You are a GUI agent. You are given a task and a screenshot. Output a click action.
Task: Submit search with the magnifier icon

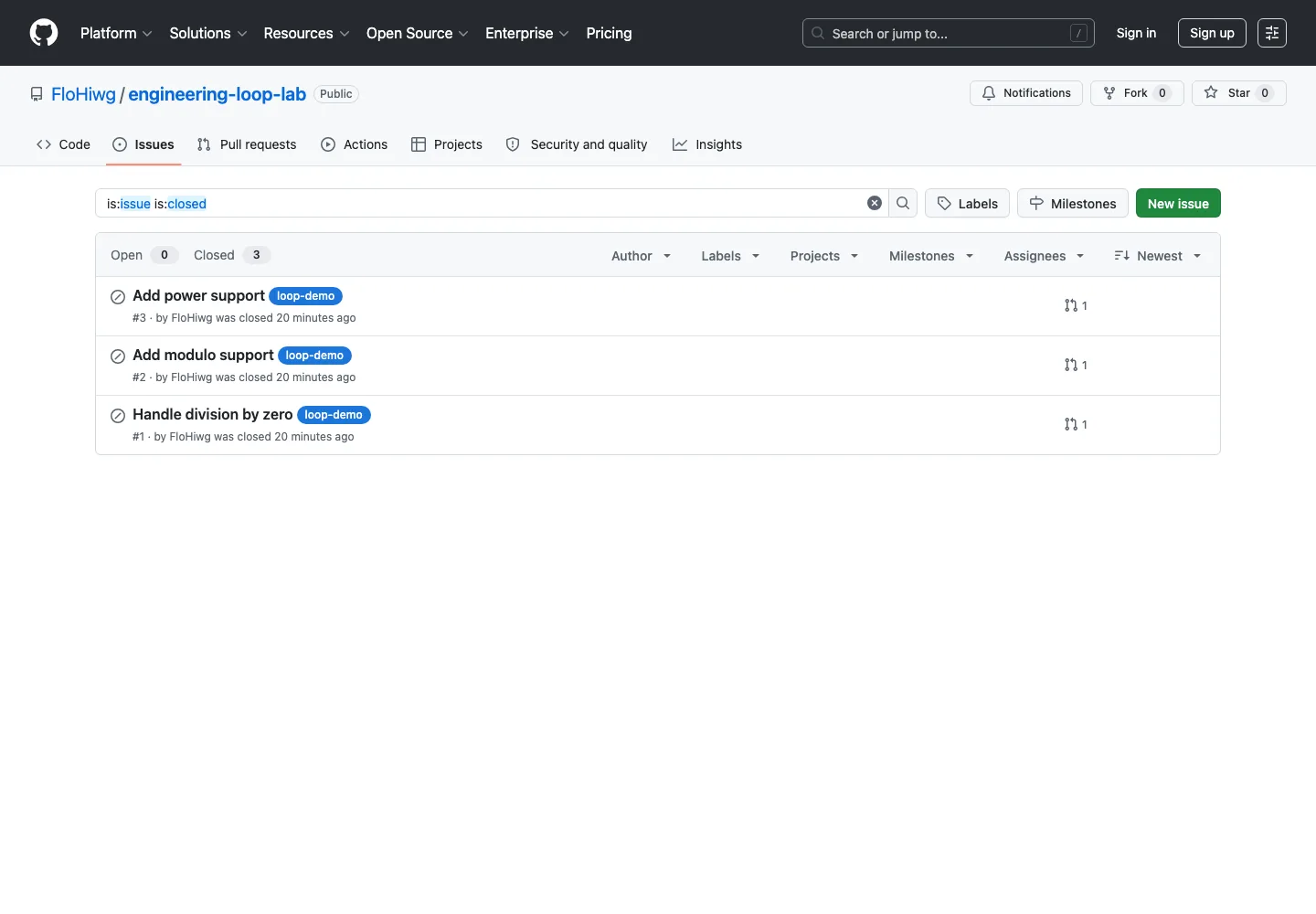pyautogui.click(x=903, y=203)
